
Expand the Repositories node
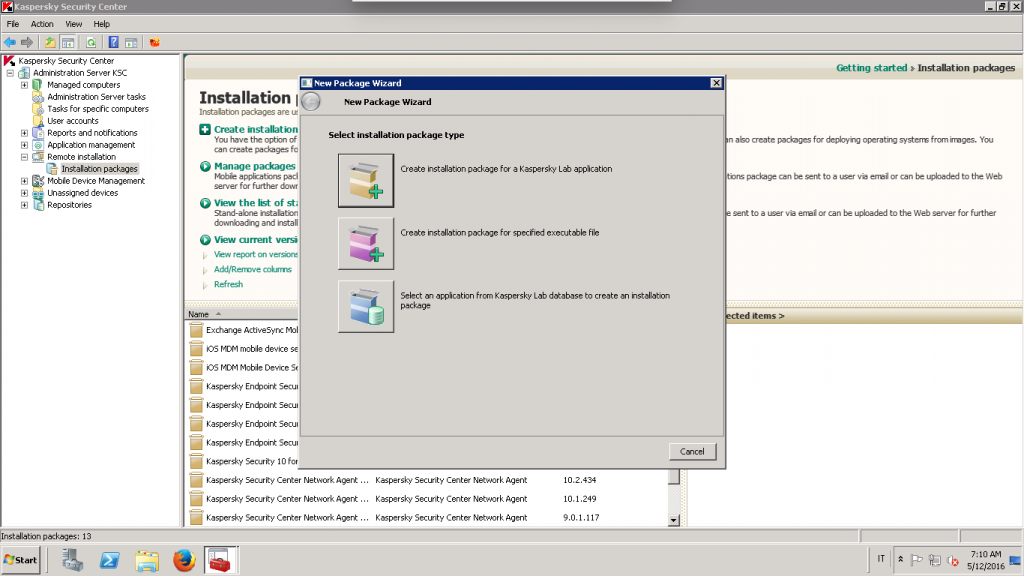click(x=24, y=205)
